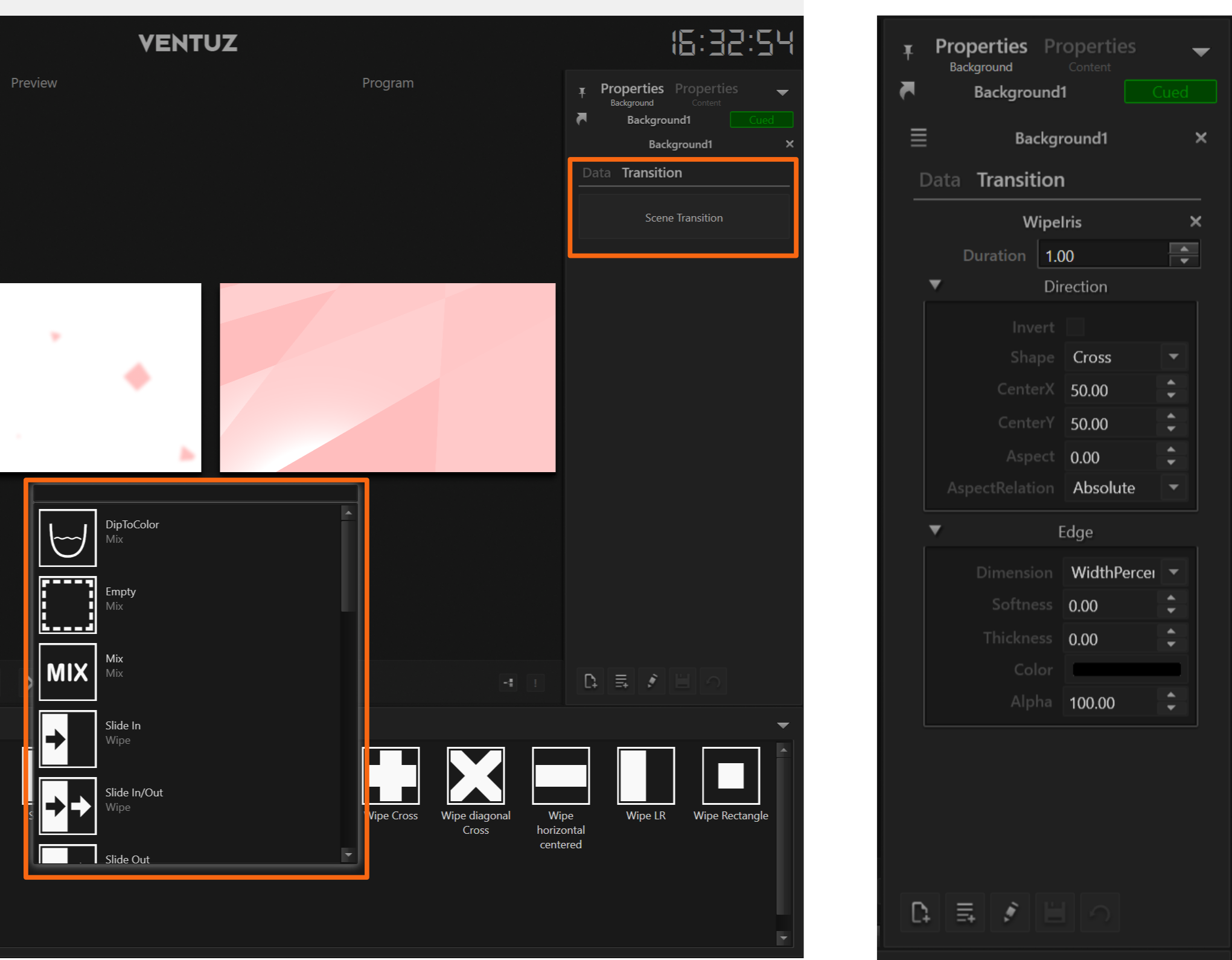Select Wipe diagonal Cross template

476,775
